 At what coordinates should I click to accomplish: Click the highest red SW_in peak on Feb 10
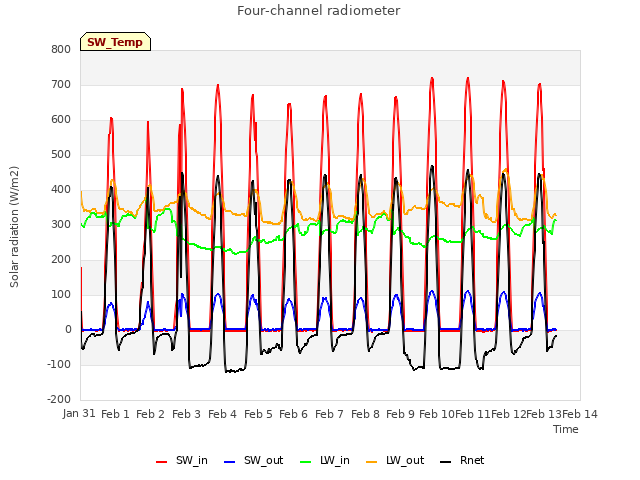click(x=432, y=78)
